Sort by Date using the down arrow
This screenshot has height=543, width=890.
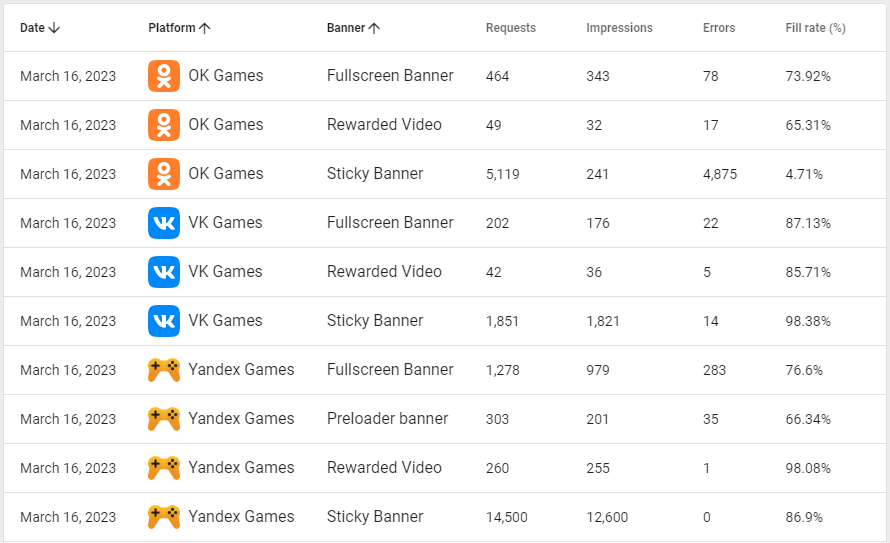coord(54,28)
